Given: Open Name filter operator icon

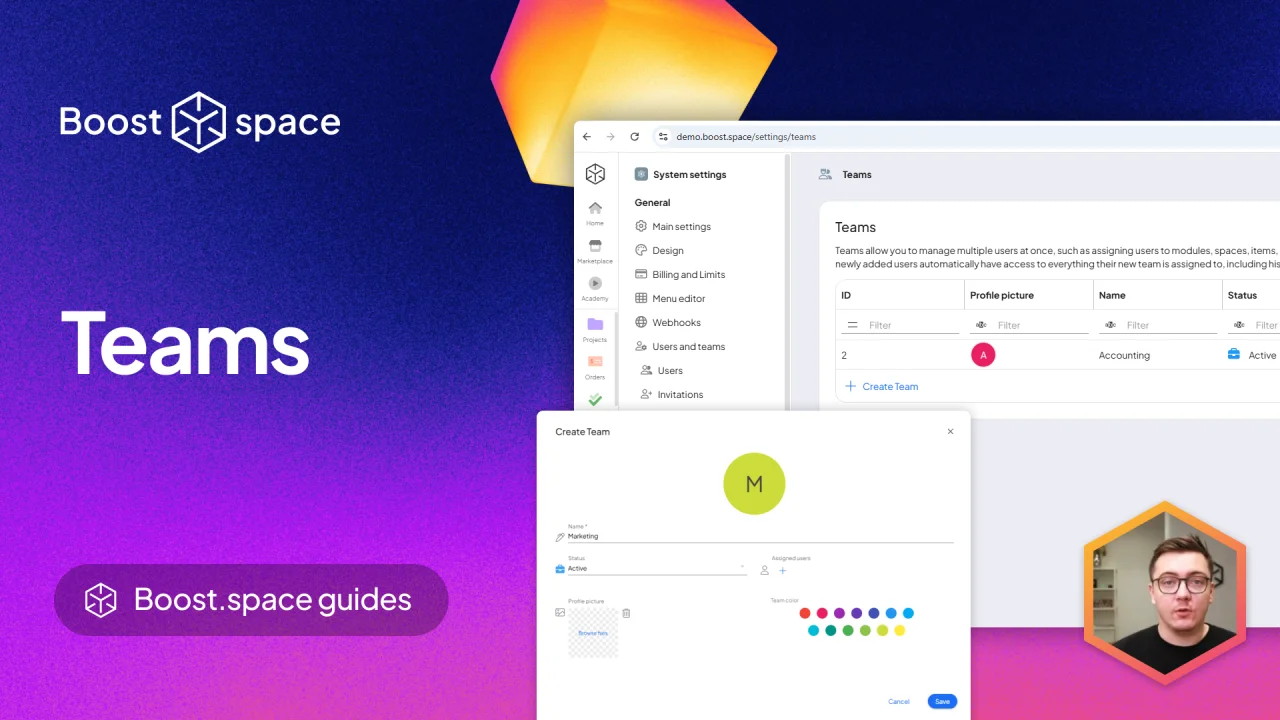Looking at the screenshot, I should tap(1110, 325).
